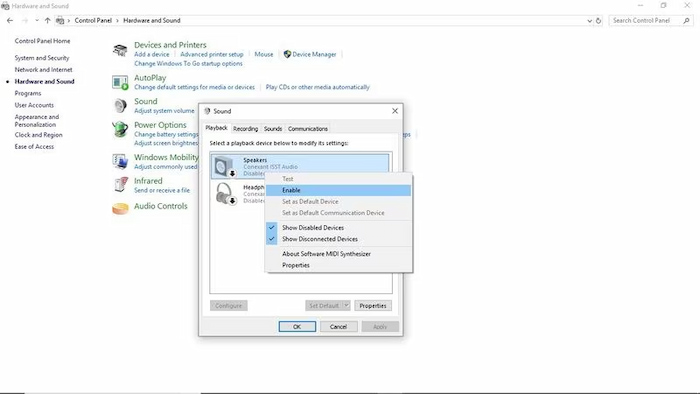Screen dimensions: 700x394
Task: Open User Accounts category
Action: (x=34, y=105)
